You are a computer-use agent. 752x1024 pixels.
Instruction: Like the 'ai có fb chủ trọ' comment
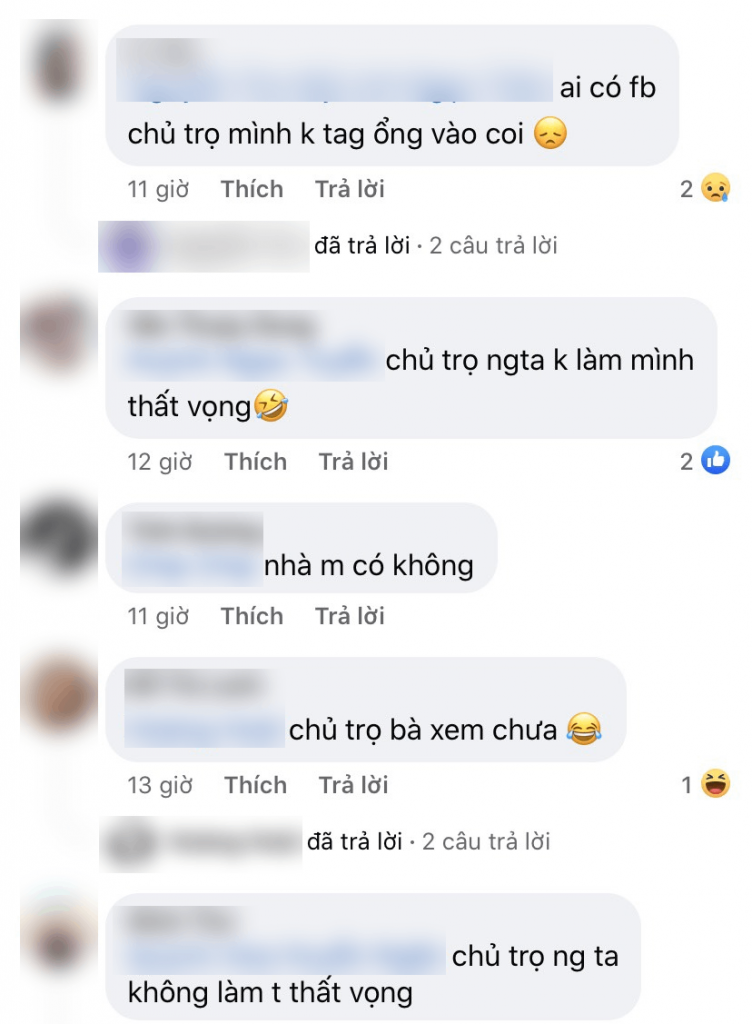point(252,189)
